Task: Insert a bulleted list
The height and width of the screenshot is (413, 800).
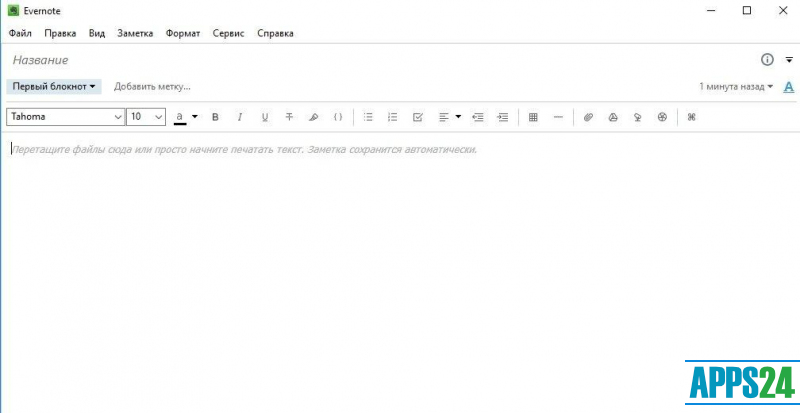Action: point(368,117)
